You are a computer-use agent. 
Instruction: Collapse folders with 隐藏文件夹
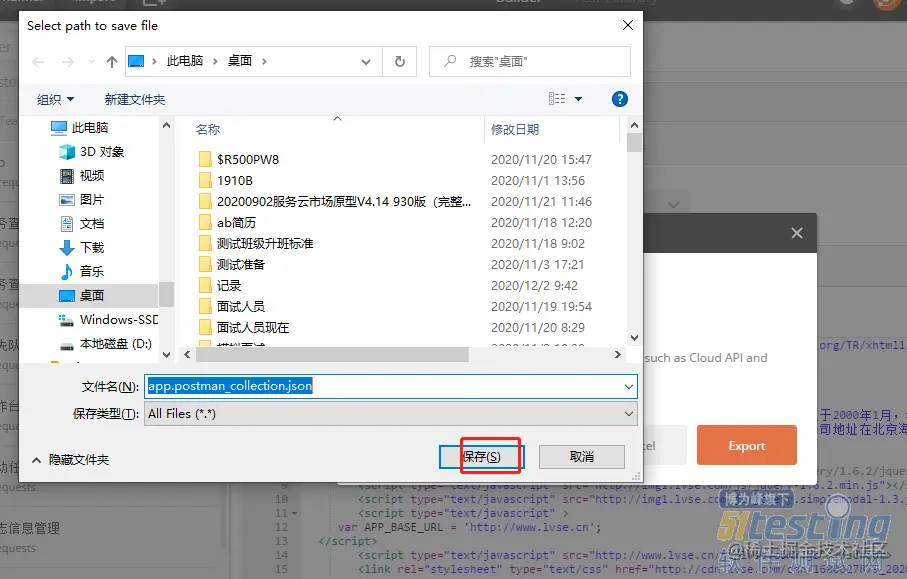point(71,460)
